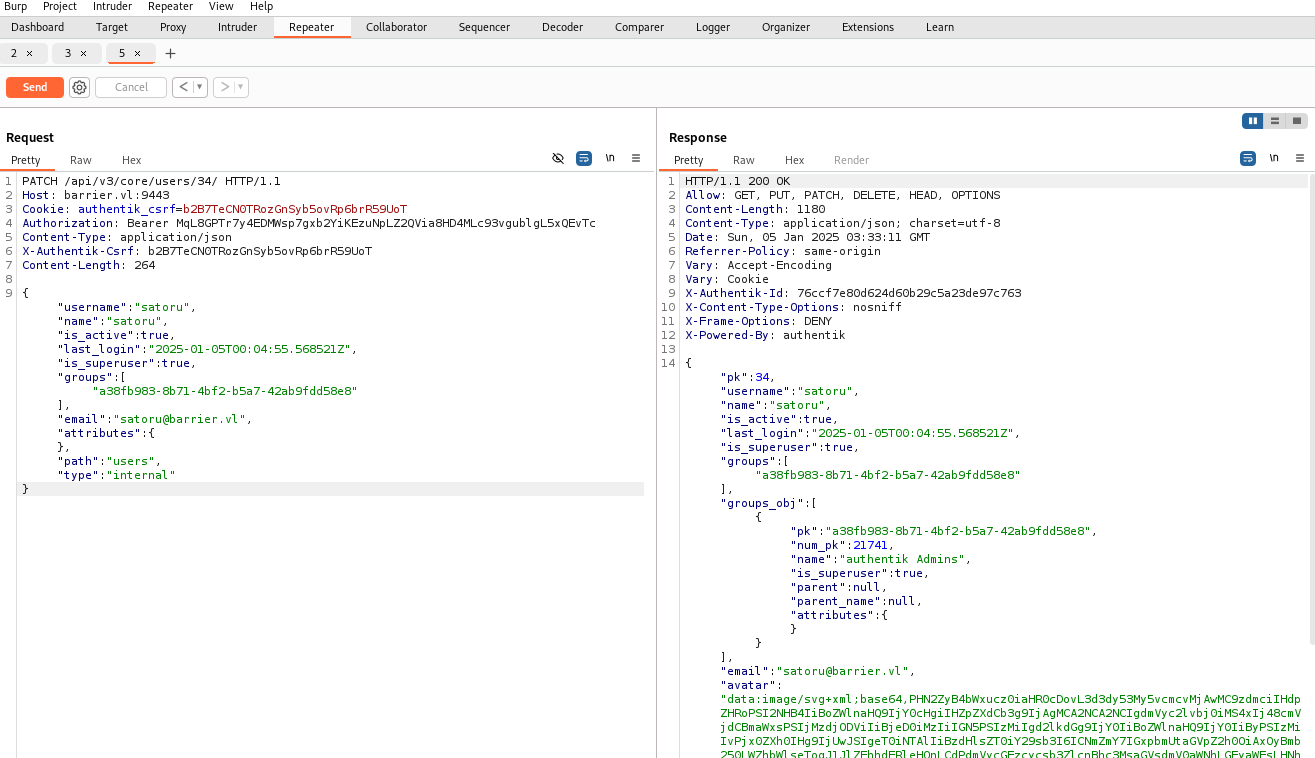Screen dimensions: 1315x758
Task: Switch to the Collaborator tab
Action: [396, 27]
